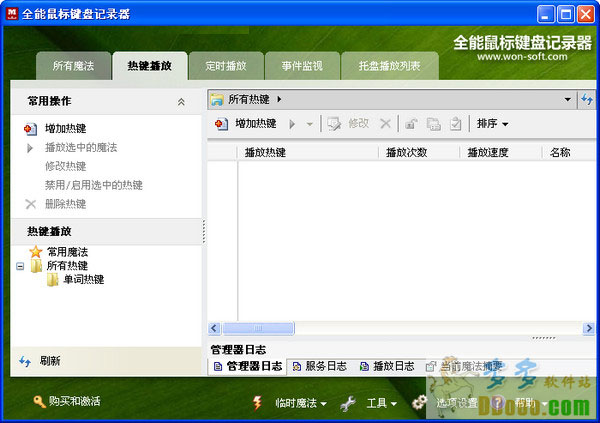Click 选项设置 at the bottom
The width and height of the screenshot is (600, 423).
click(457, 403)
